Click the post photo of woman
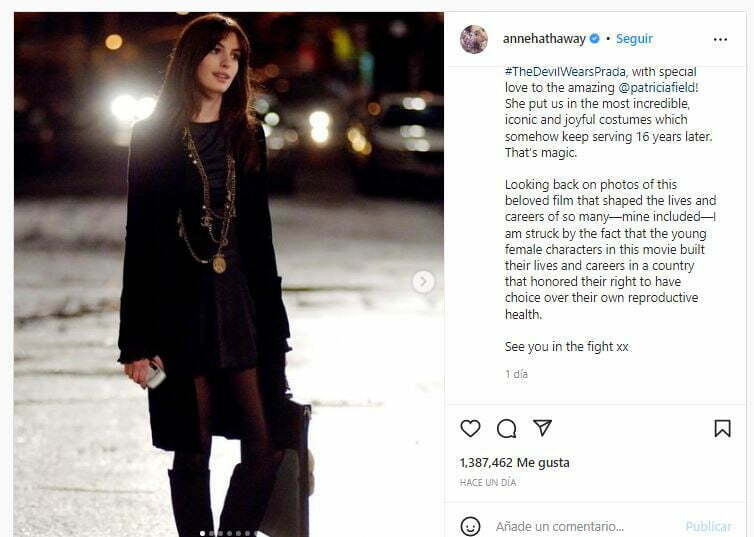 [229, 275]
